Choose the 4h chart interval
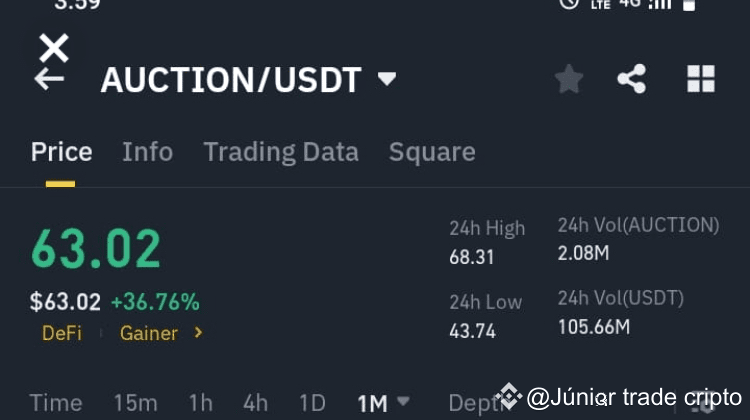The image size is (750, 420). (x=255, y=403)
